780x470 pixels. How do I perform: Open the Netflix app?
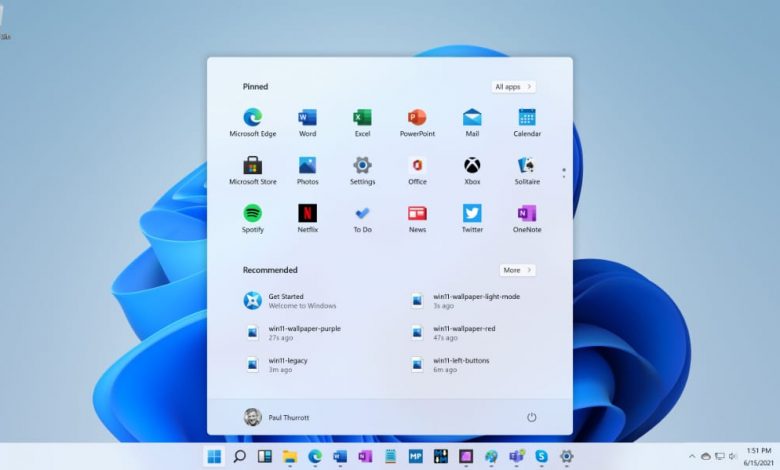tap(307, 218)
